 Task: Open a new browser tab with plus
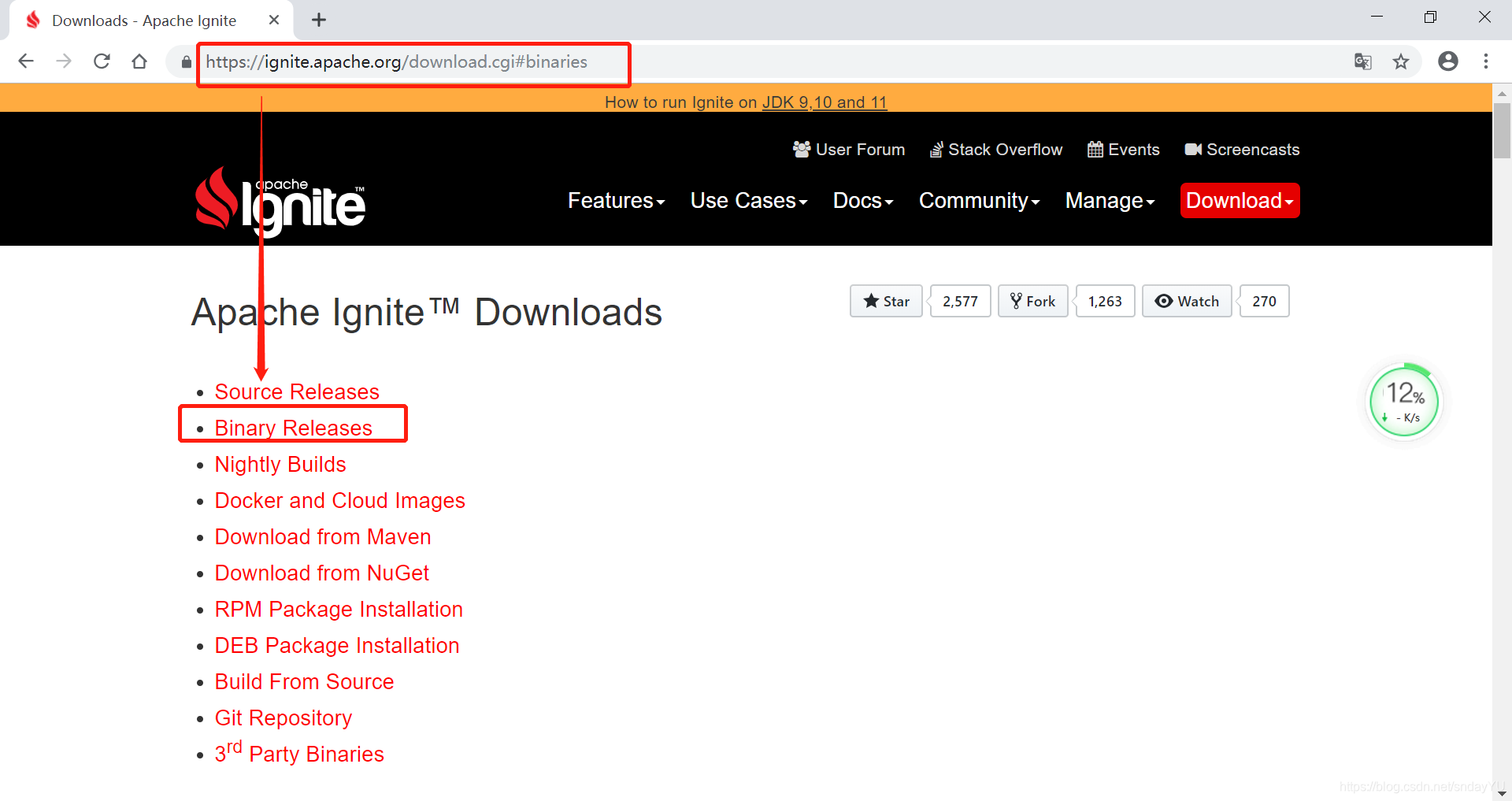(319, 20)
